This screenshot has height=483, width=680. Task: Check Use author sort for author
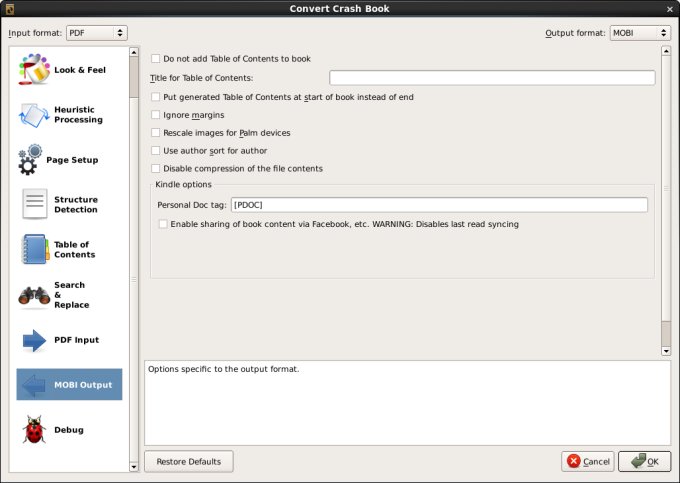155,150
